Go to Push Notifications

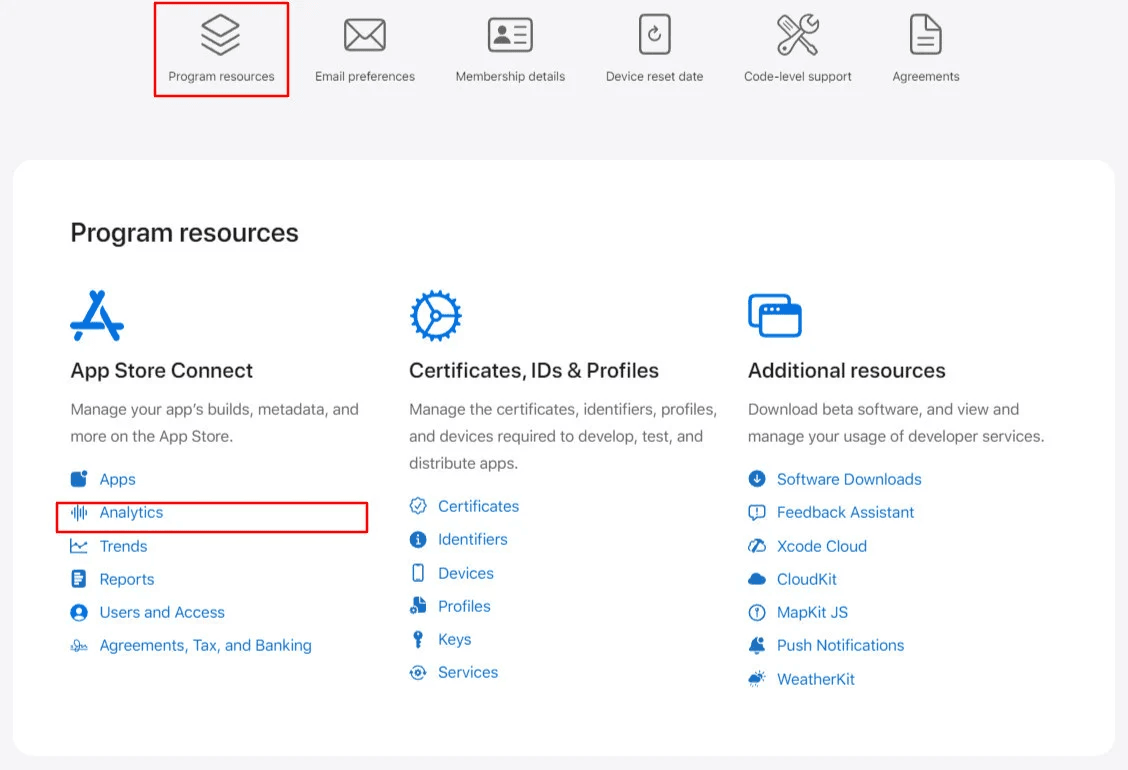pos(840,646)
